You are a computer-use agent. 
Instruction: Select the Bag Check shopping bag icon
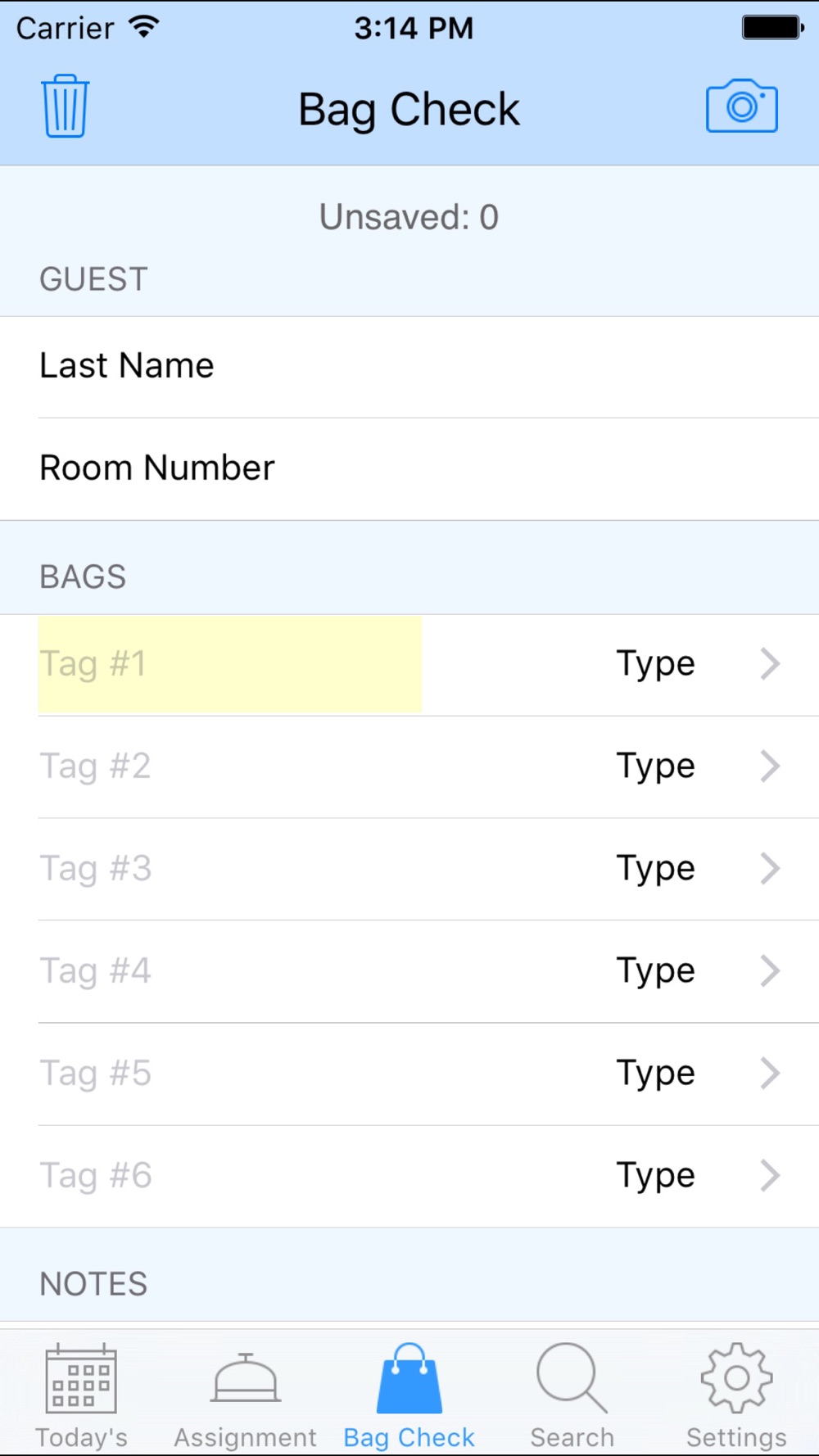(x=409, y=1380)
